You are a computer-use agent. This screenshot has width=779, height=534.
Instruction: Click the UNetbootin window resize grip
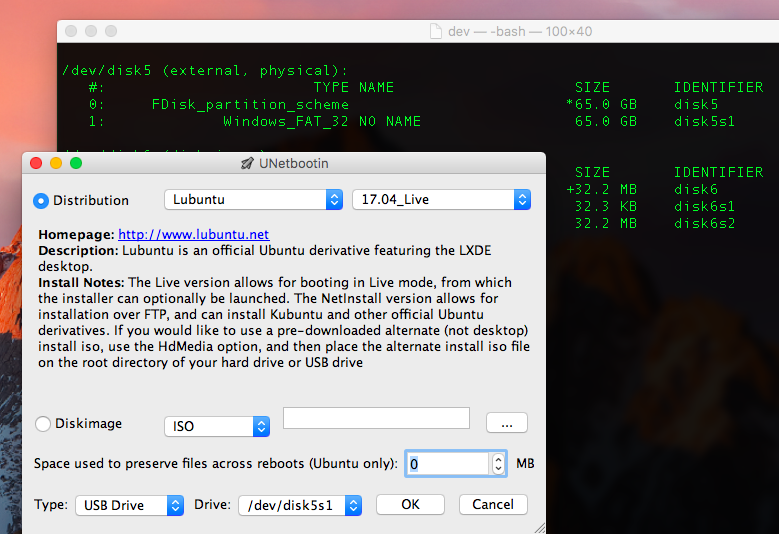(x=540, y=529)
